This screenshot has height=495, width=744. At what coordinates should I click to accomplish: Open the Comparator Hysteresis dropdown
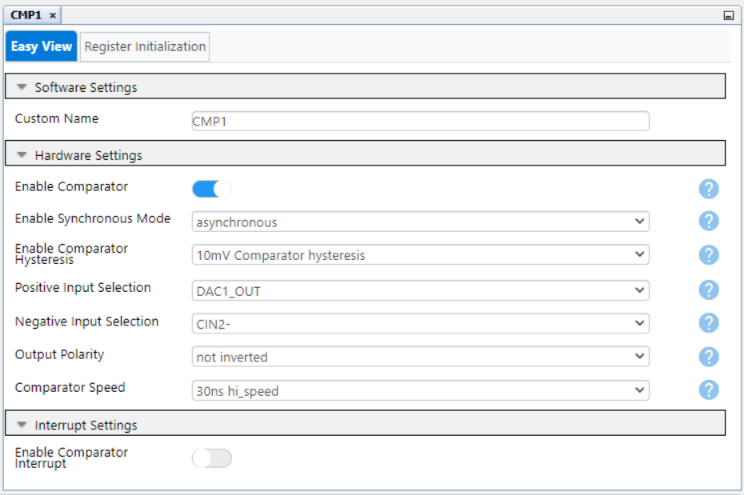[420, 255]
